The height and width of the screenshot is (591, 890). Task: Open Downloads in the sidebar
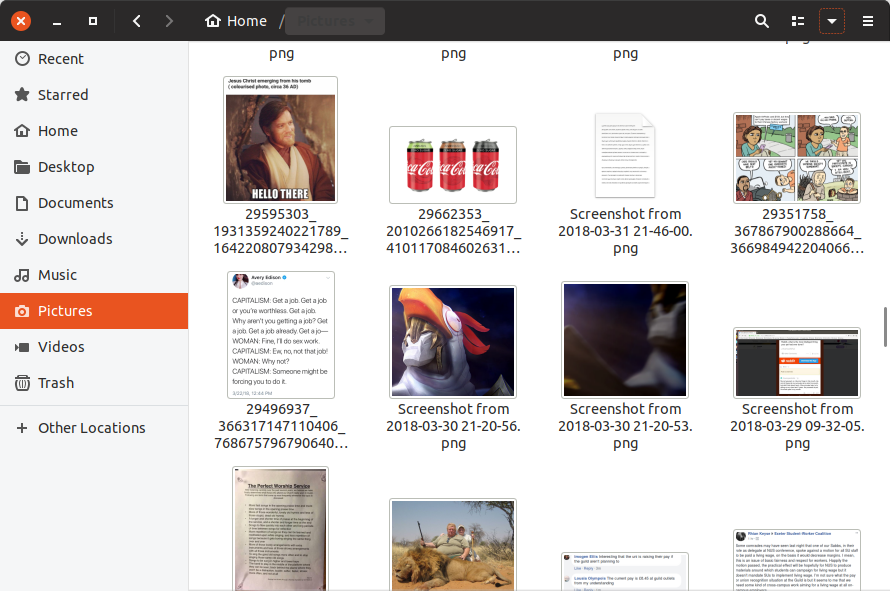[x=94, y=239]
